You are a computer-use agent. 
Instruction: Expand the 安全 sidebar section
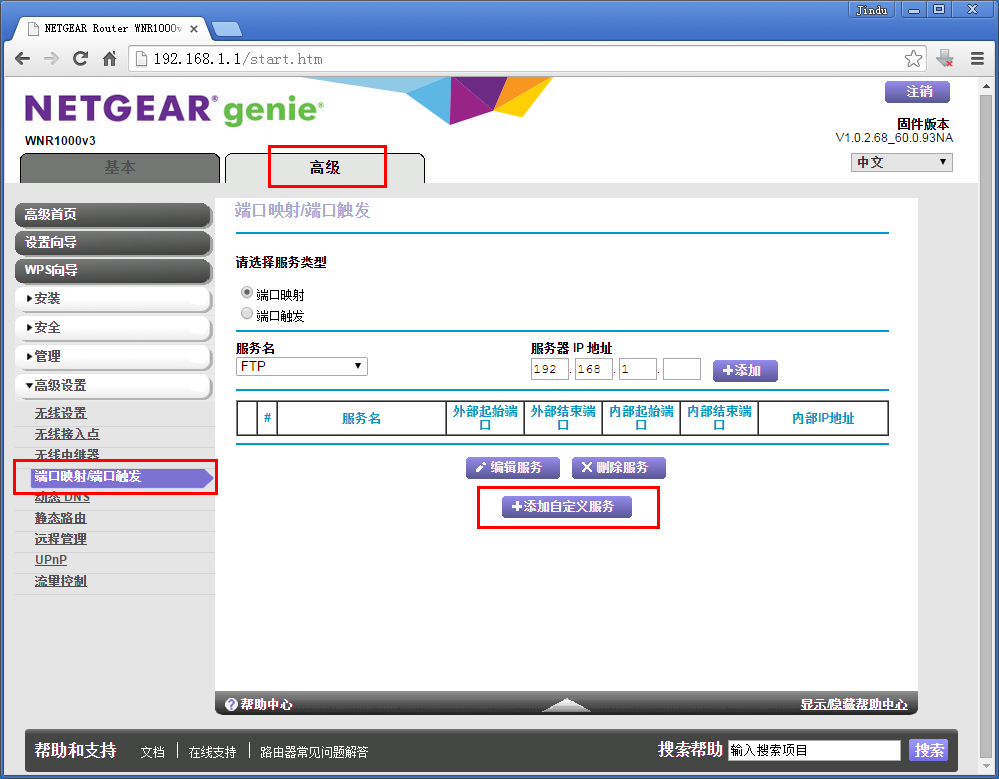pyautogui.click(x=113, y=327)
